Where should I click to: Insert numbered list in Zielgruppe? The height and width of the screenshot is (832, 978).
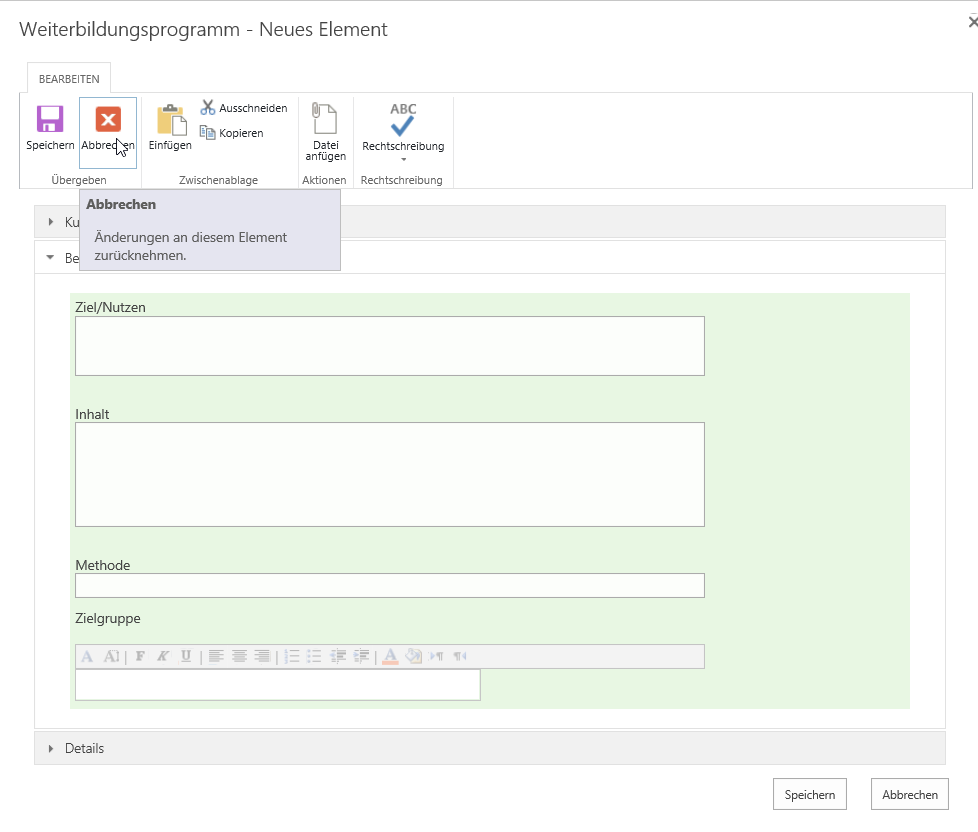pyautogui.click(x=292, y=656)
